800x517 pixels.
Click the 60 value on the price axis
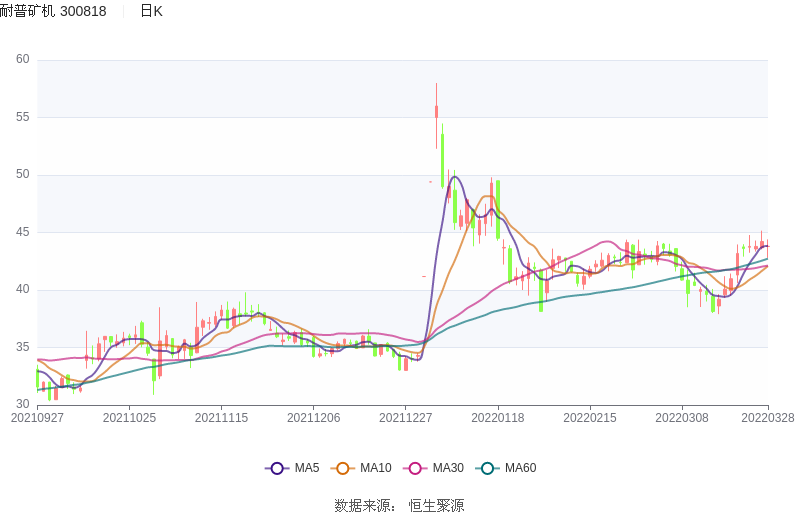23,59
